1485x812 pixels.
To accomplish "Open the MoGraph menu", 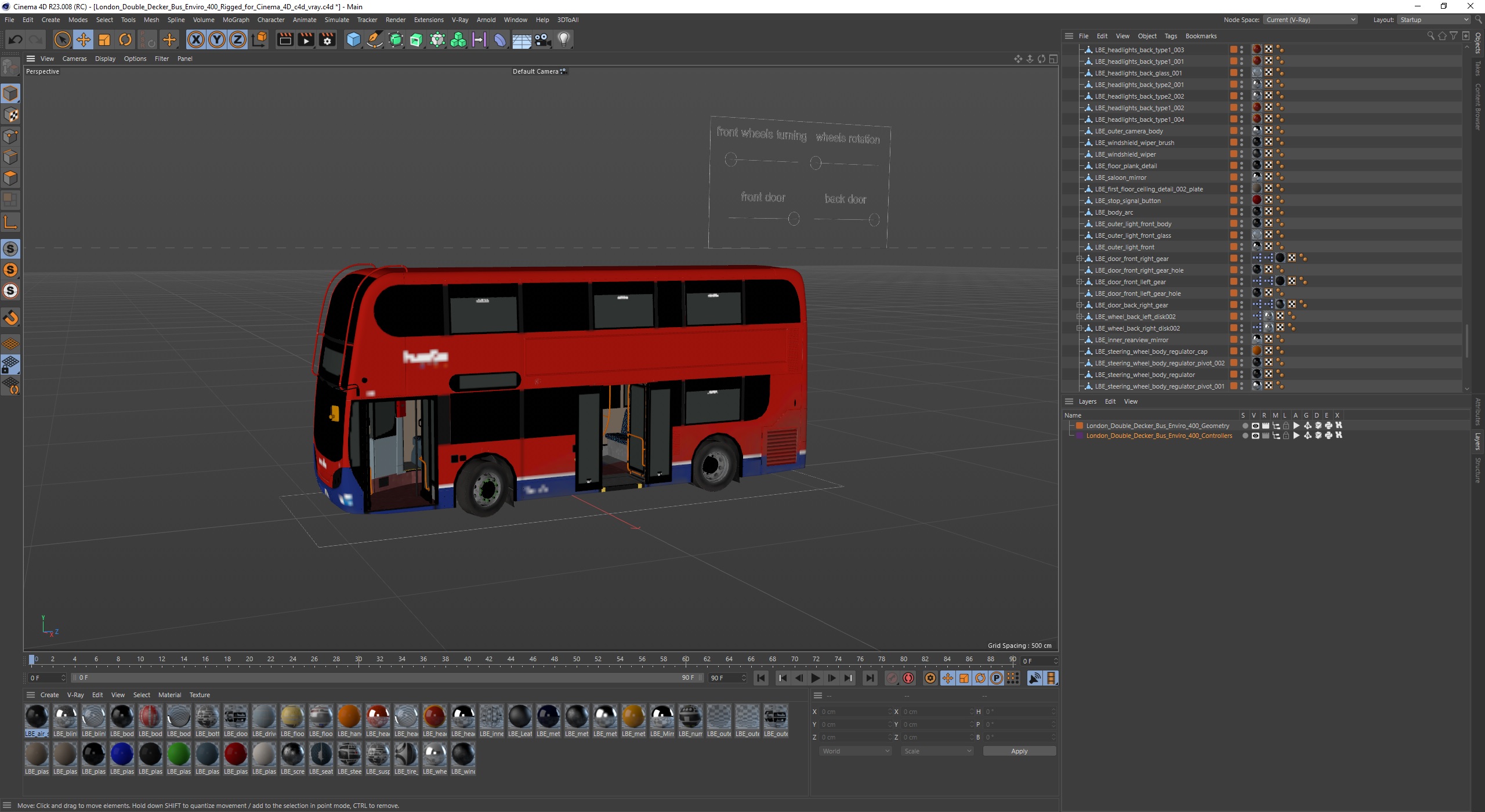I will point(236,20).
